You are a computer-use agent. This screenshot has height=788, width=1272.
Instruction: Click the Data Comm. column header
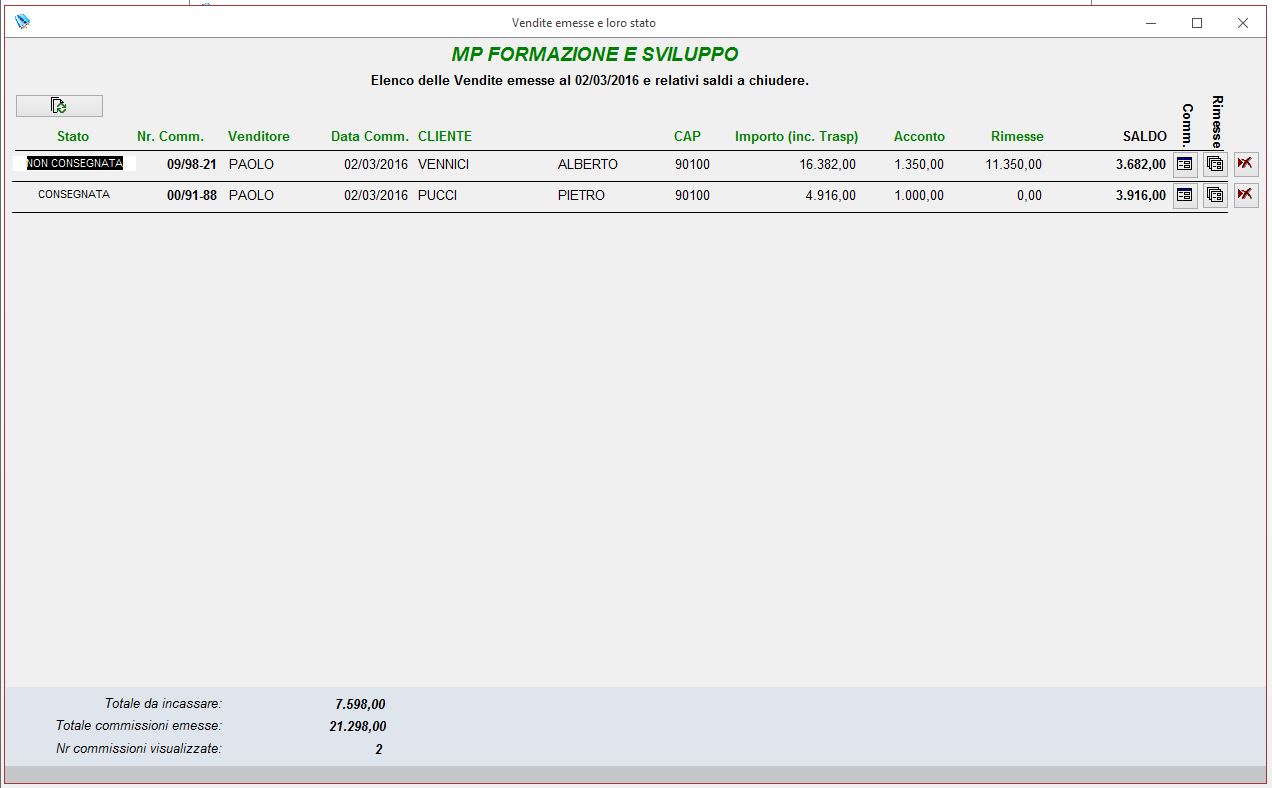370,136
